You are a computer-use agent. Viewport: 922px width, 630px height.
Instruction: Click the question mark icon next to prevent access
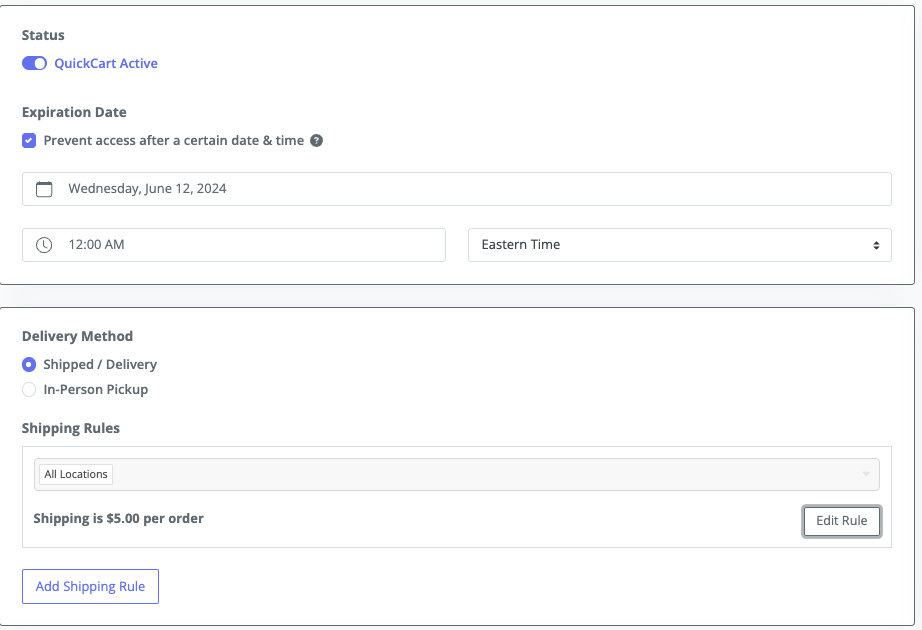(x=316, y=140)
